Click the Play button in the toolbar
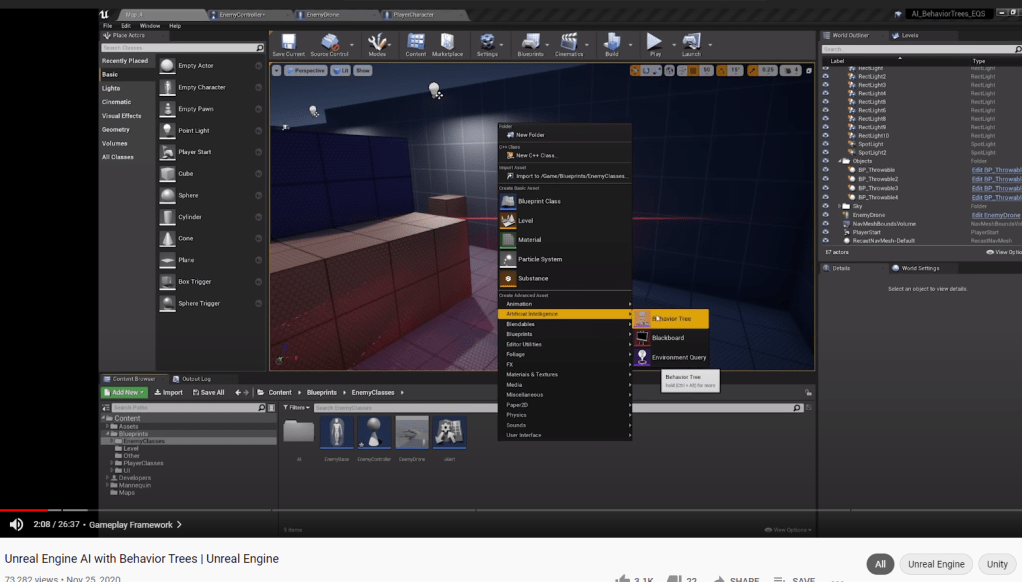Viewport: 1022px width, 582px height. click(x=654, y=42)
